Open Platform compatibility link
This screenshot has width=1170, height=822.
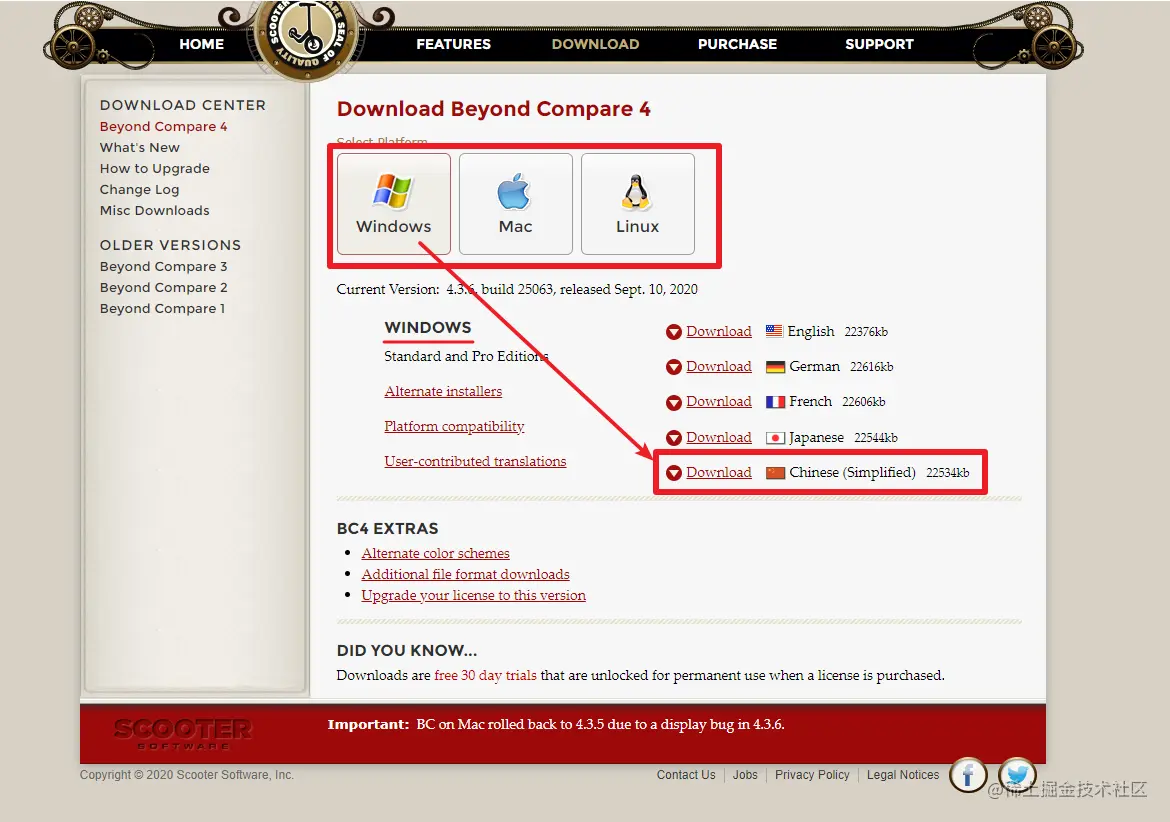(x=454, y=426)
